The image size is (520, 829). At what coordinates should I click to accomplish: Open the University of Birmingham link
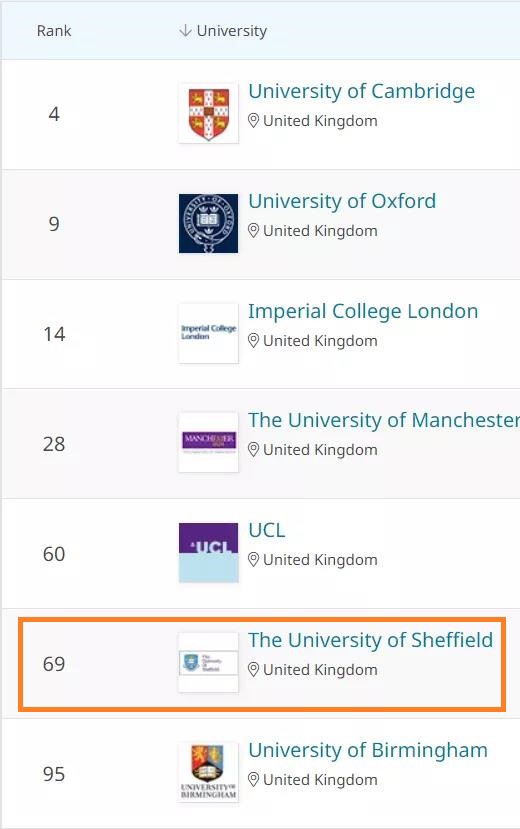pyautogui.click(x=368, y=750)
